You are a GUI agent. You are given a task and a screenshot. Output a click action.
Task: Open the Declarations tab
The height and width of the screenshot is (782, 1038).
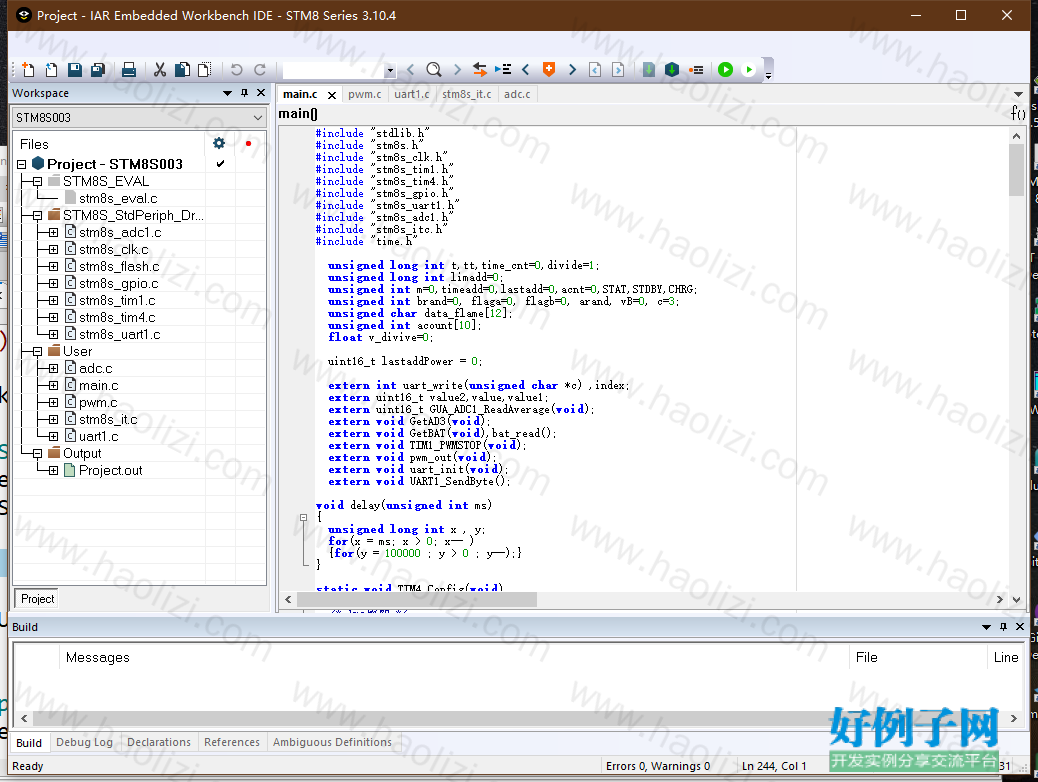[x=159, y=742]
